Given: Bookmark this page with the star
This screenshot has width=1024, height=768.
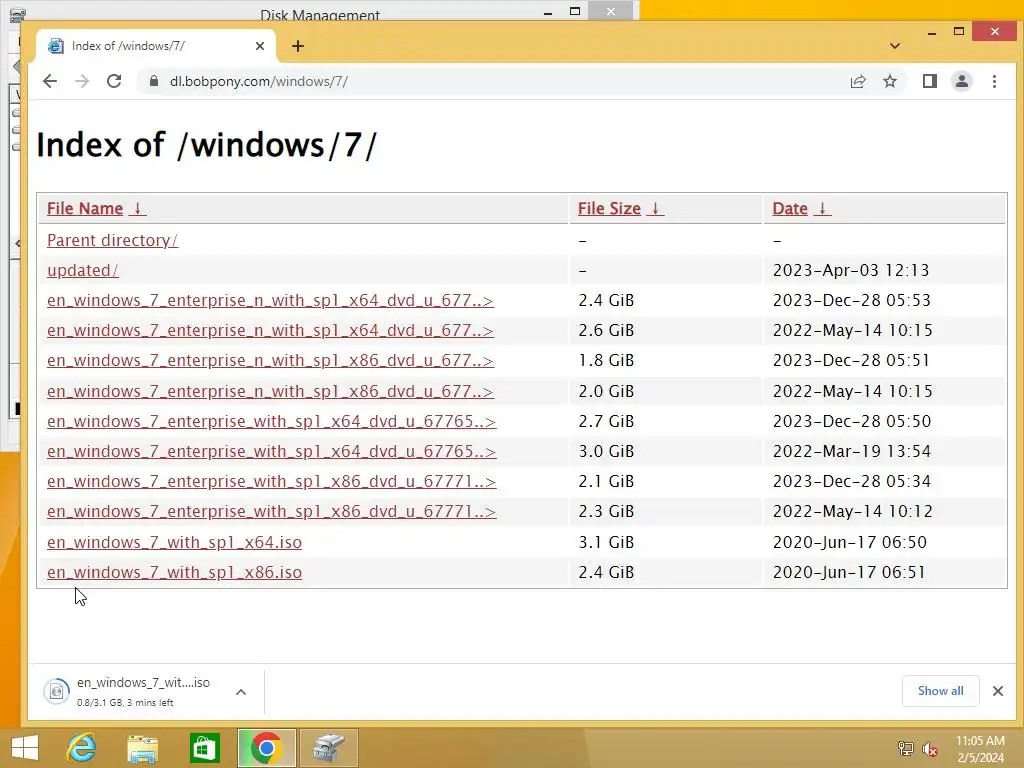Looking at the screenshot, I should (889, 81).
